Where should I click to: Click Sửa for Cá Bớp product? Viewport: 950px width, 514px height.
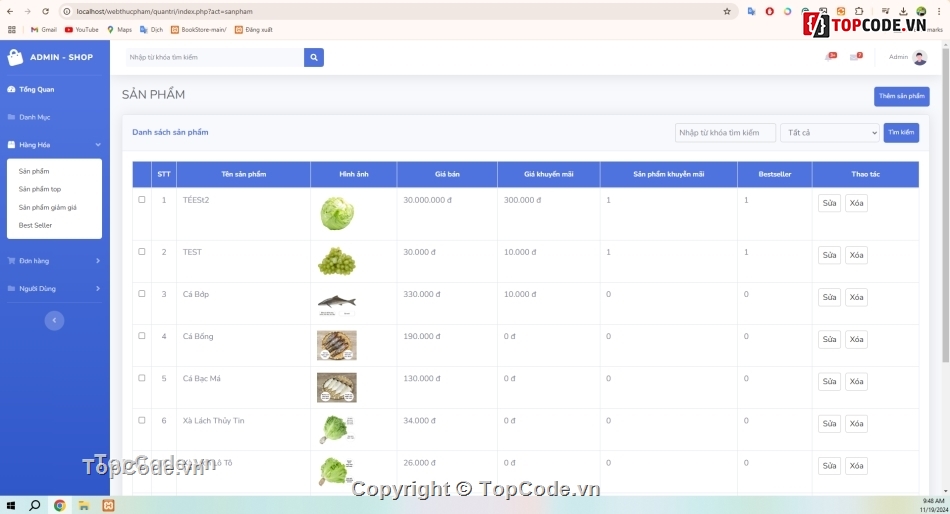[829, 297]
